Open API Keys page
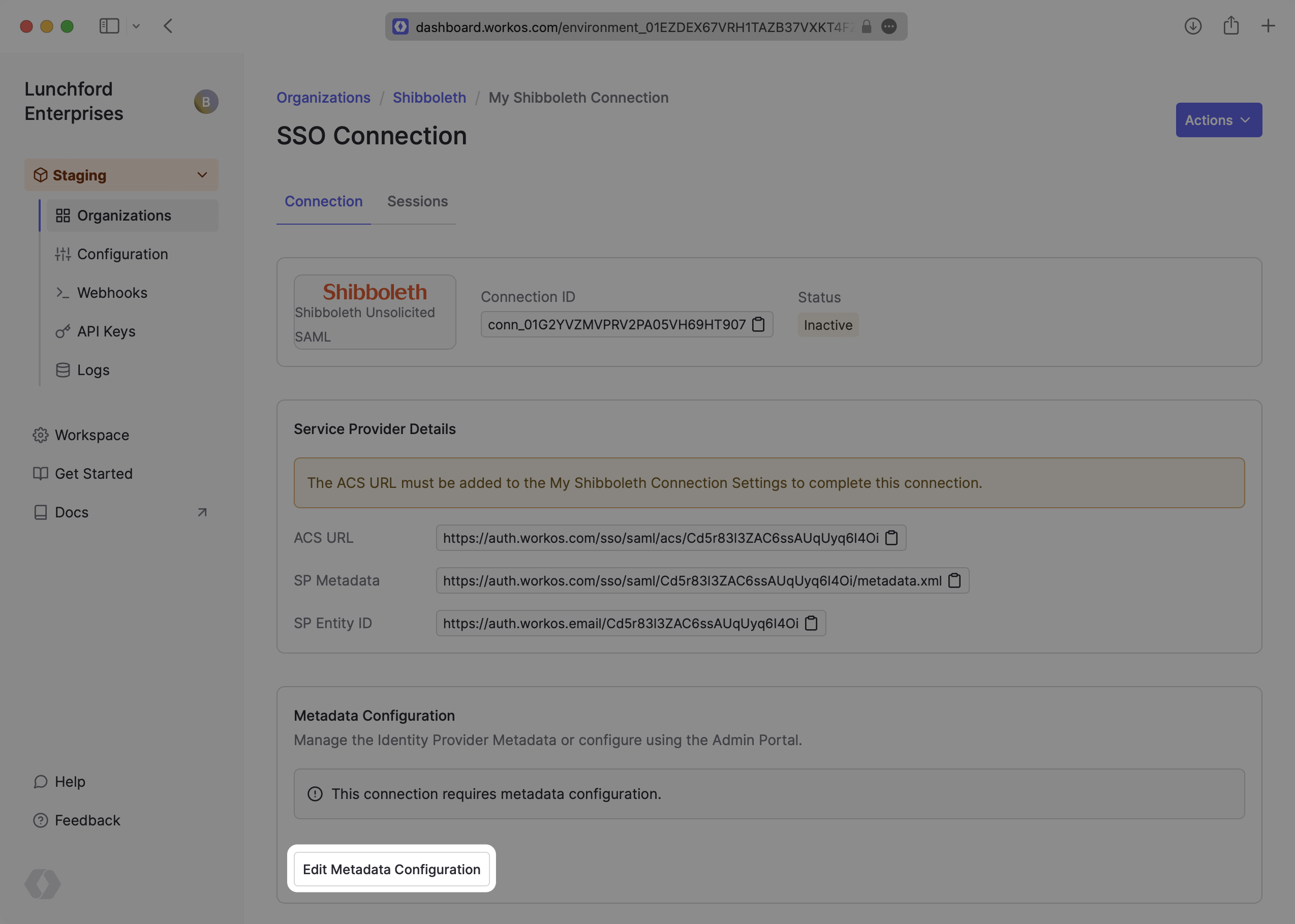1295x924 pixels. click(106, 331)
